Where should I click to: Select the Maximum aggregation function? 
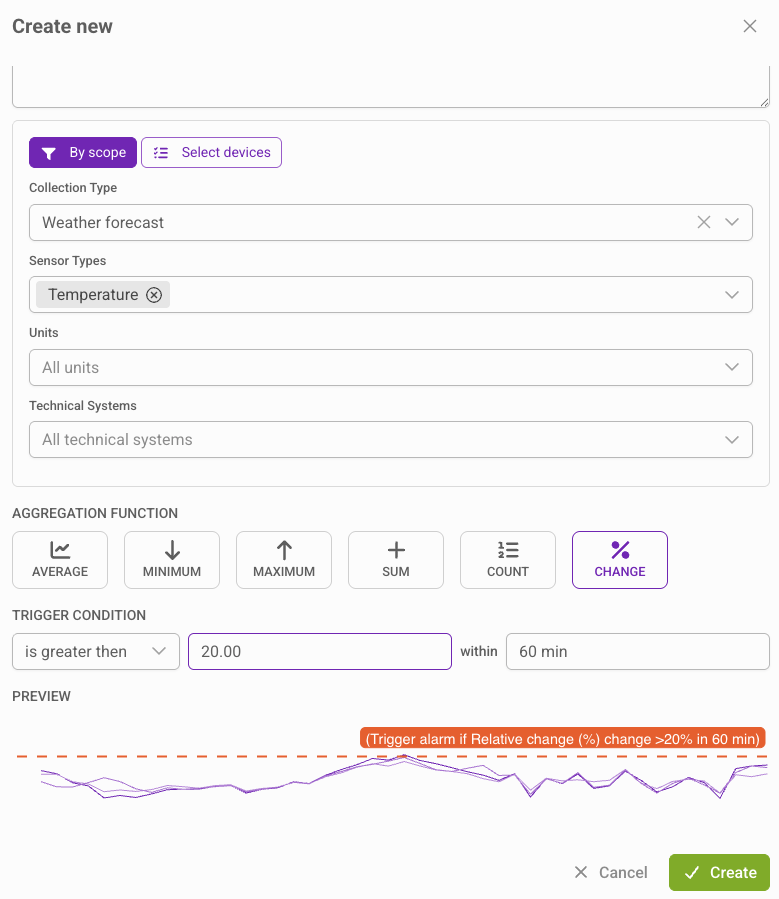283,560
